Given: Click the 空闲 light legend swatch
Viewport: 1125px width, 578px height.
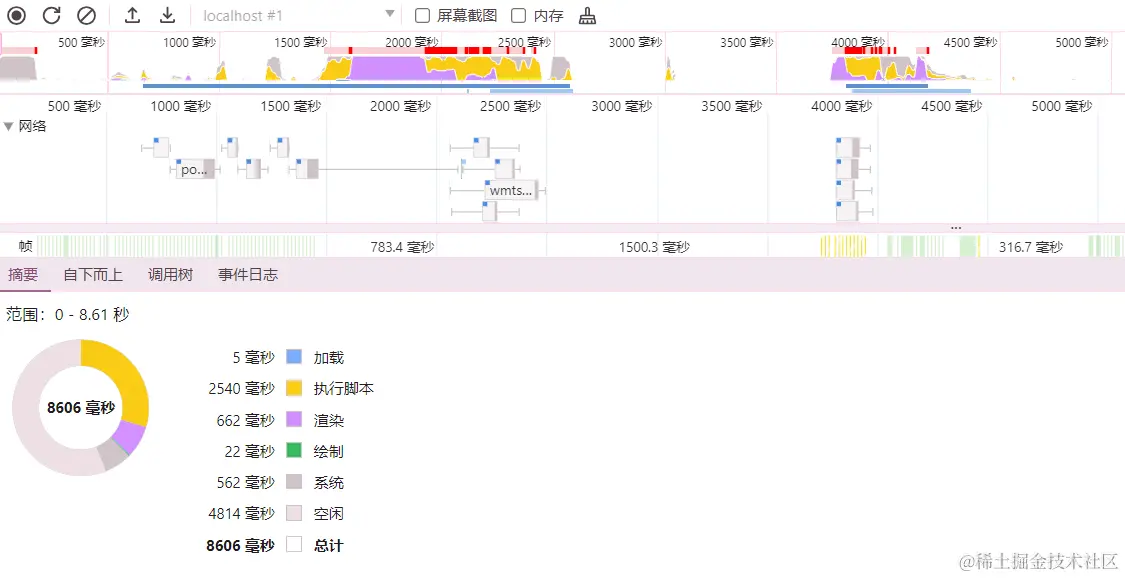Looking at the screenshot, I should (294, 513).
